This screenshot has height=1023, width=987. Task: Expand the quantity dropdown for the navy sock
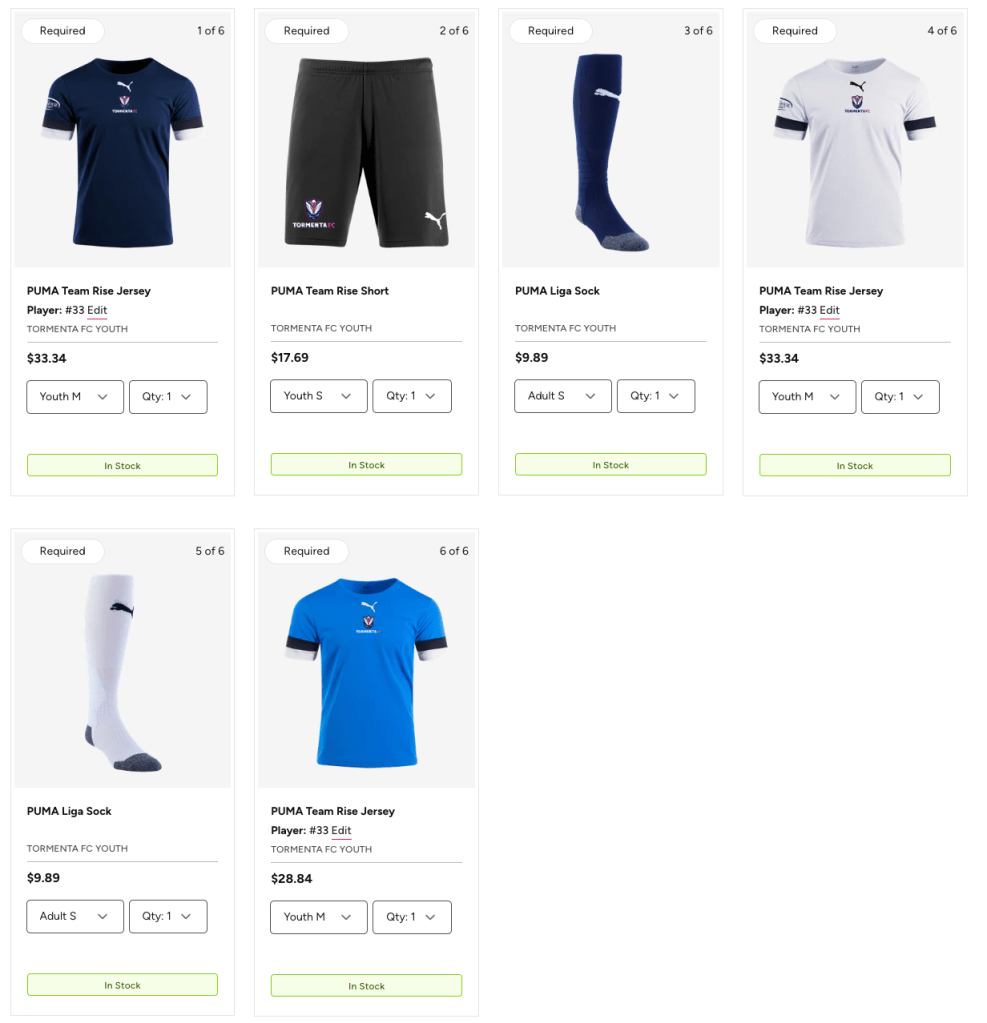click(x=656, y=396)
